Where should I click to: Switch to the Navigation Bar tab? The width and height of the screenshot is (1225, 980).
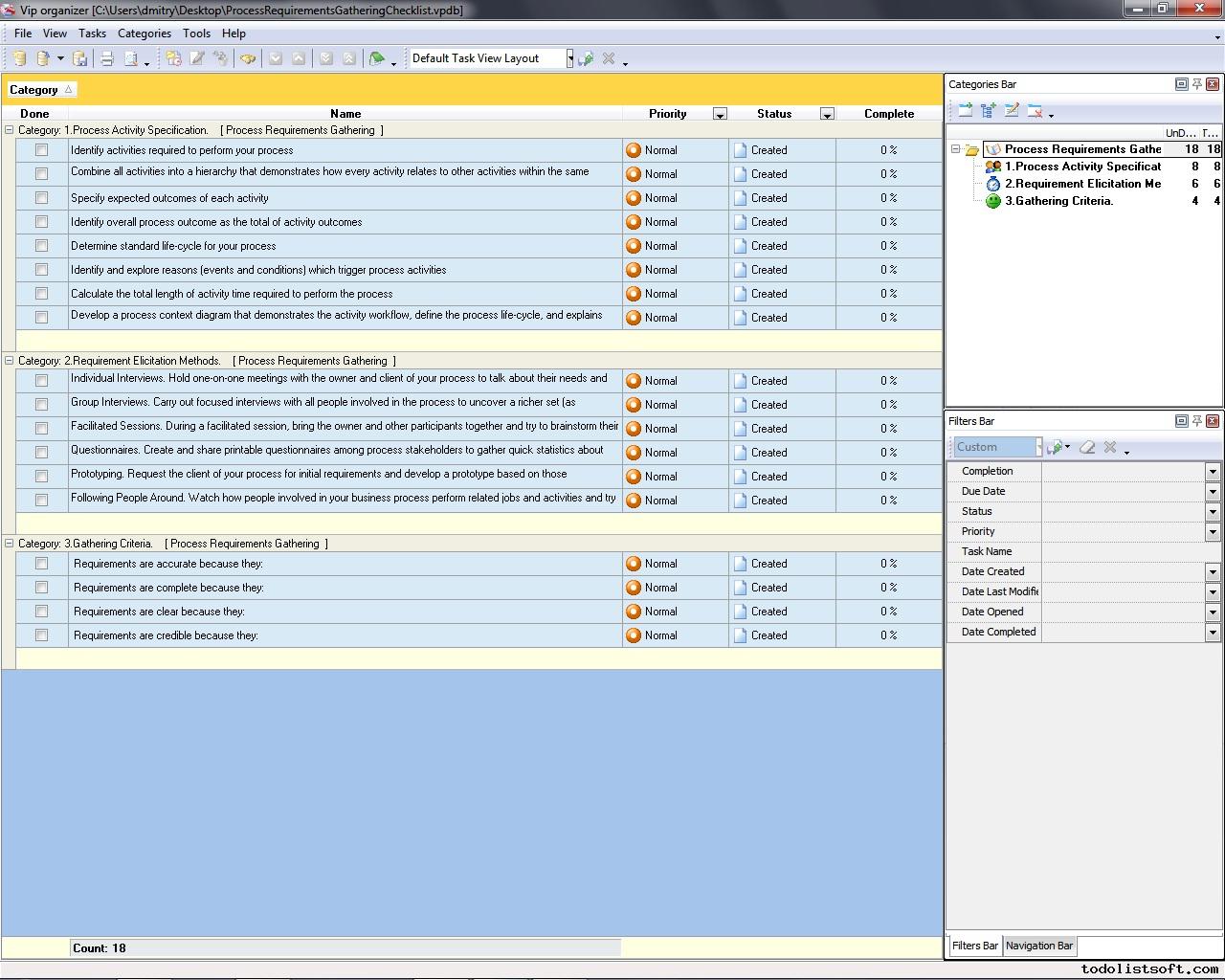tap(1038, 946)
